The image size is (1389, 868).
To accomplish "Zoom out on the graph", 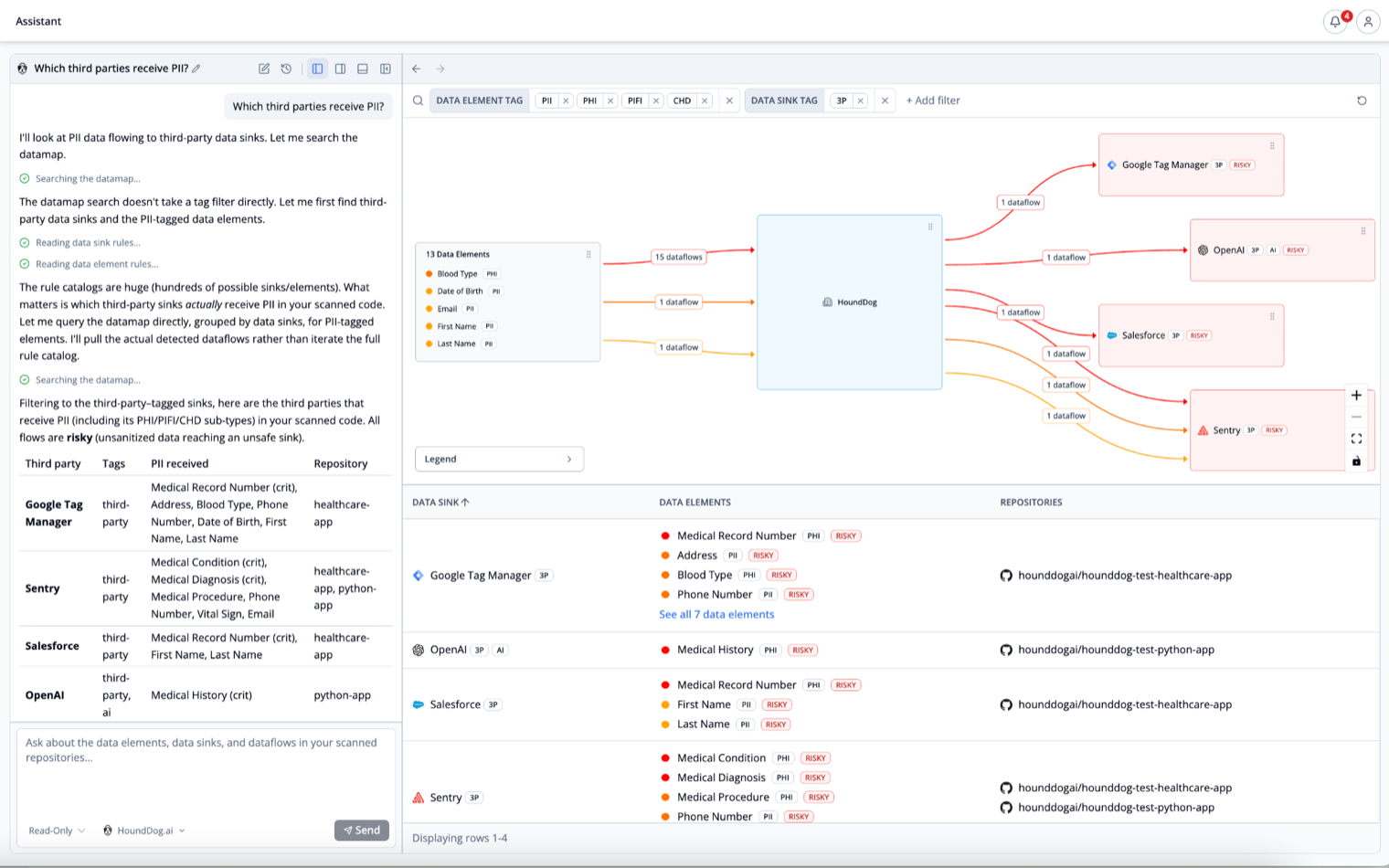I will 1356,417.
